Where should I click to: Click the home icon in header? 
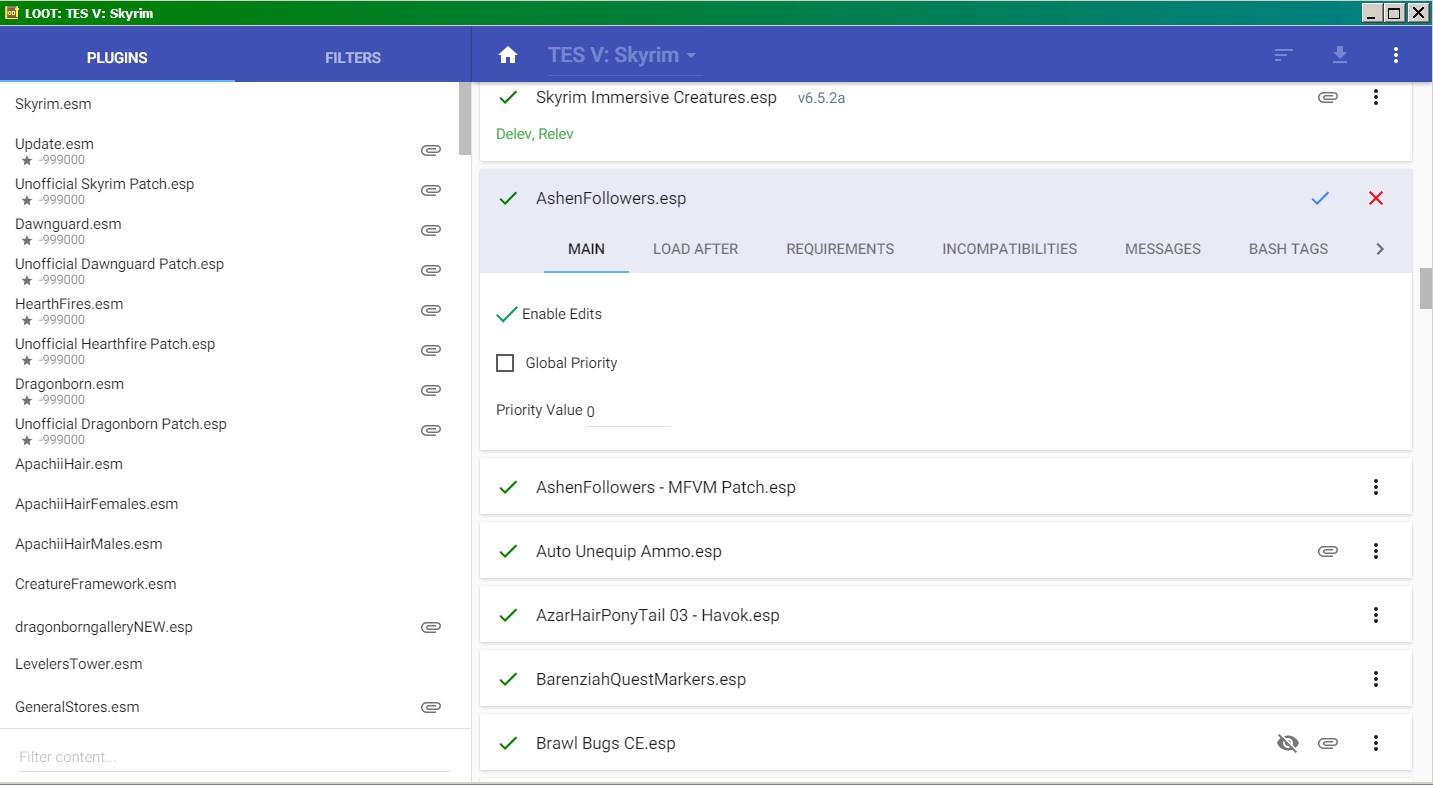pyautogui.click(x=508, y=56)
